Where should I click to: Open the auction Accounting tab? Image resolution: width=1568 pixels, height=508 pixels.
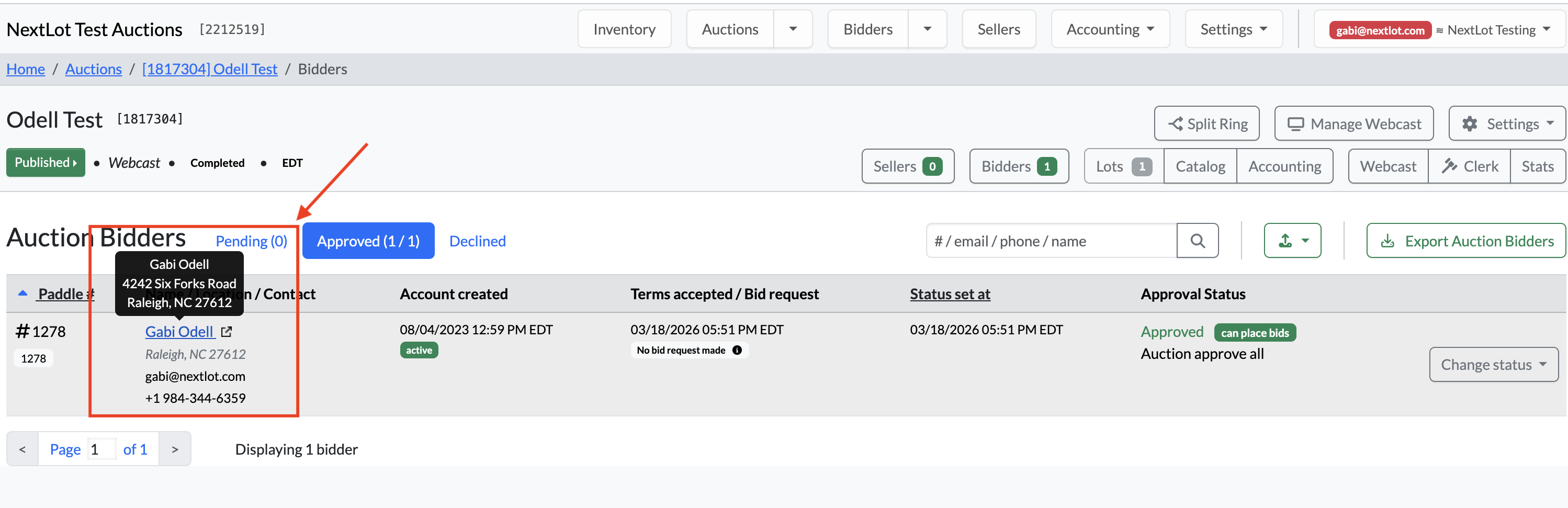(x=1284, y=166)
